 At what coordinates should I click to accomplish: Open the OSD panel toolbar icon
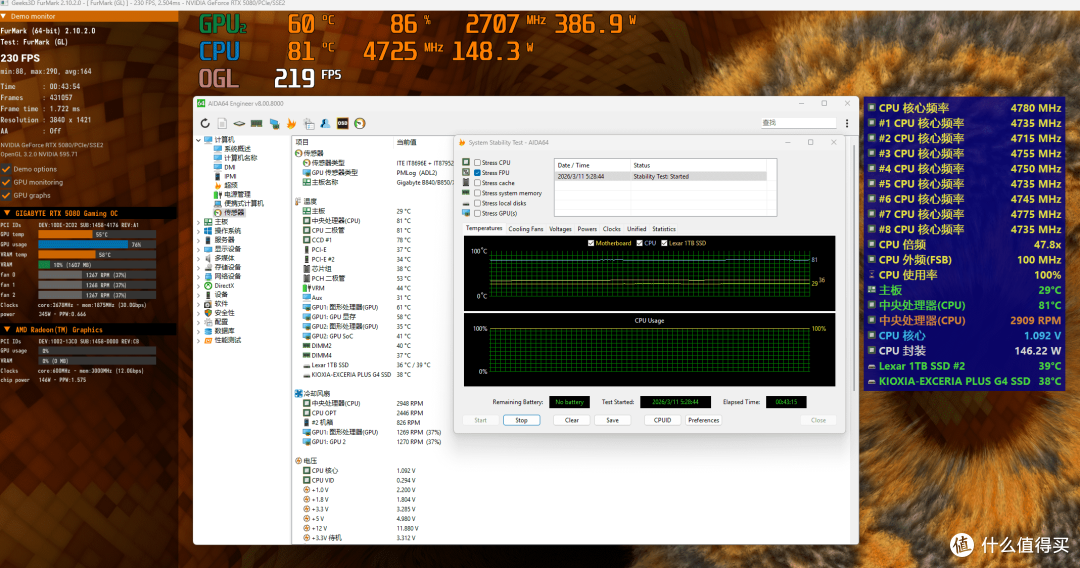342,123
